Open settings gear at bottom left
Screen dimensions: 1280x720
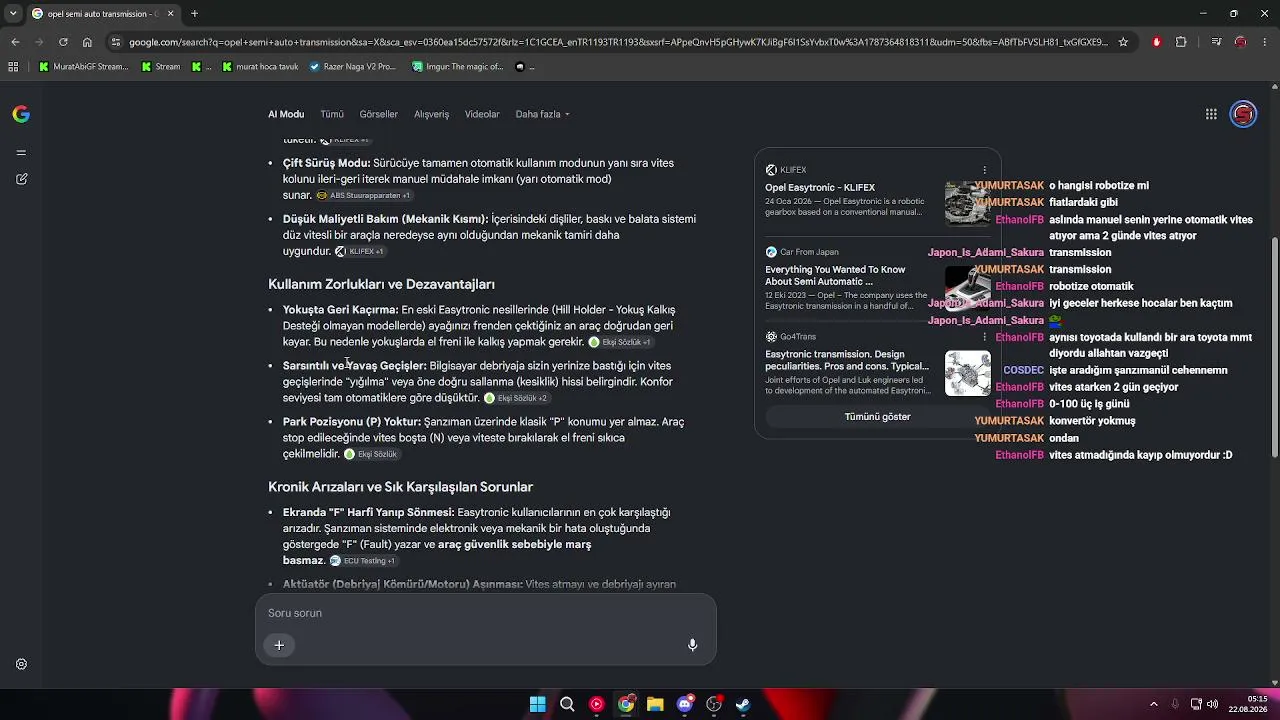21,664
